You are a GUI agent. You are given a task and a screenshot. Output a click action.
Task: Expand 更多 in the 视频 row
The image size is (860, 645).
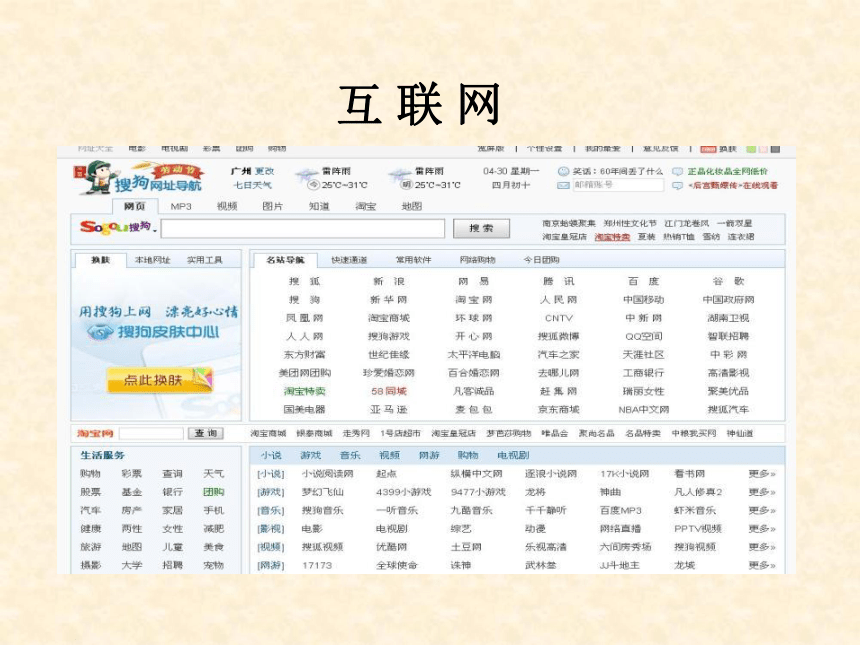(x=762, y=547)
